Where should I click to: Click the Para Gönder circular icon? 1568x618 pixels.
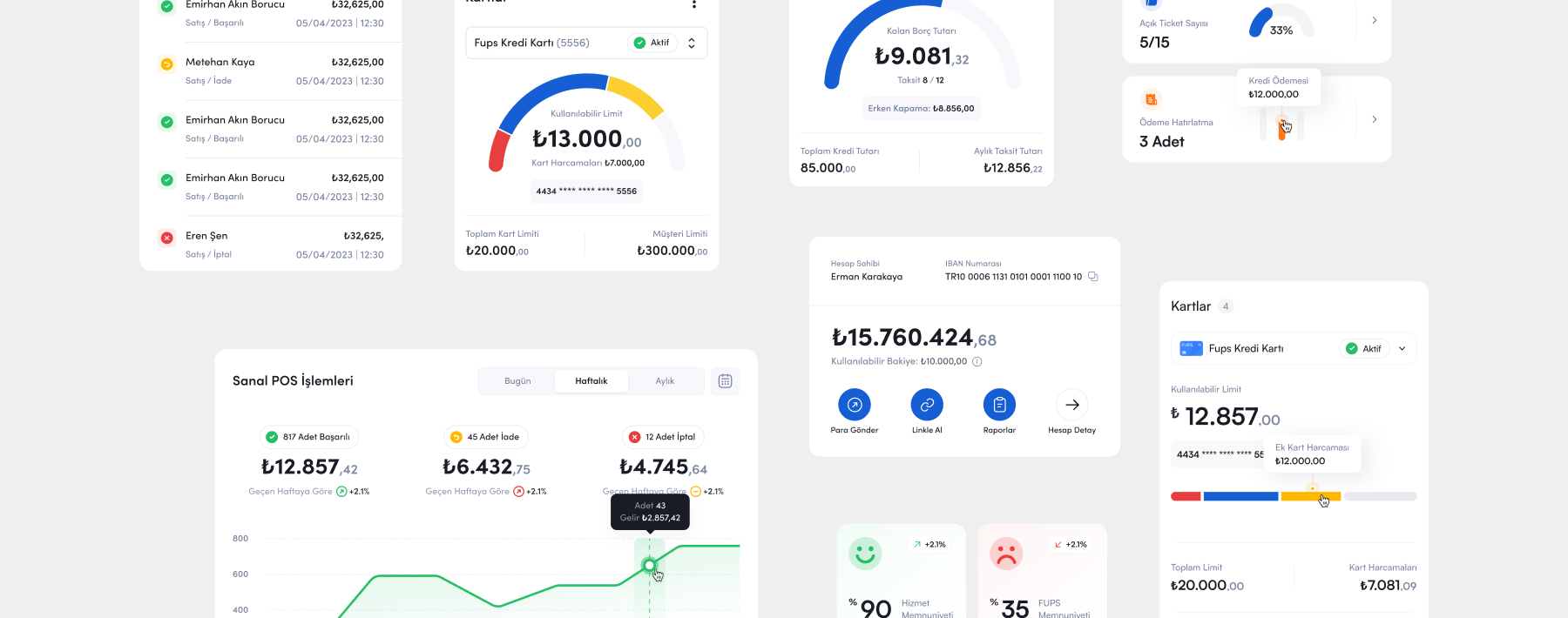(x=854, y=405)
